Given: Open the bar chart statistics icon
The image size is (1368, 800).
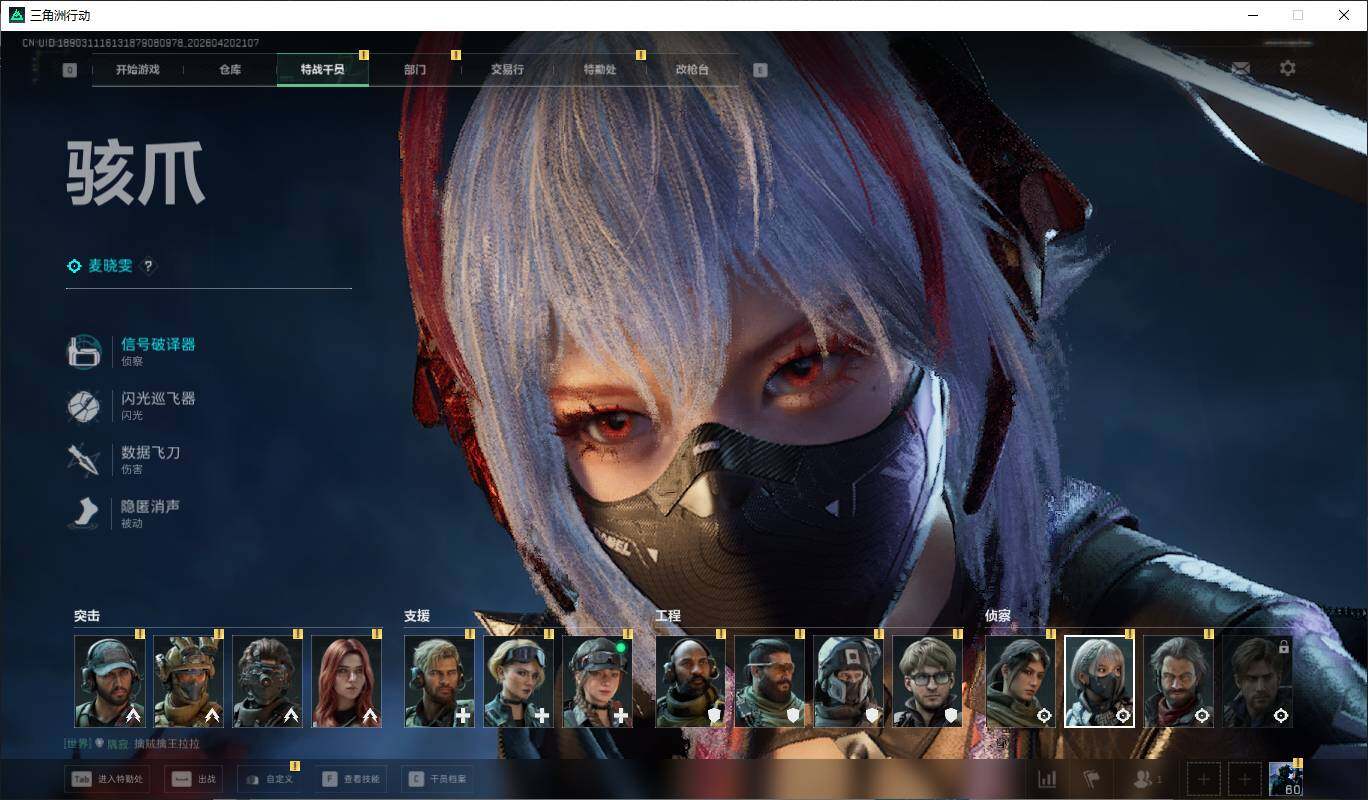Looking at the screenshot, I should (1047, 779).
